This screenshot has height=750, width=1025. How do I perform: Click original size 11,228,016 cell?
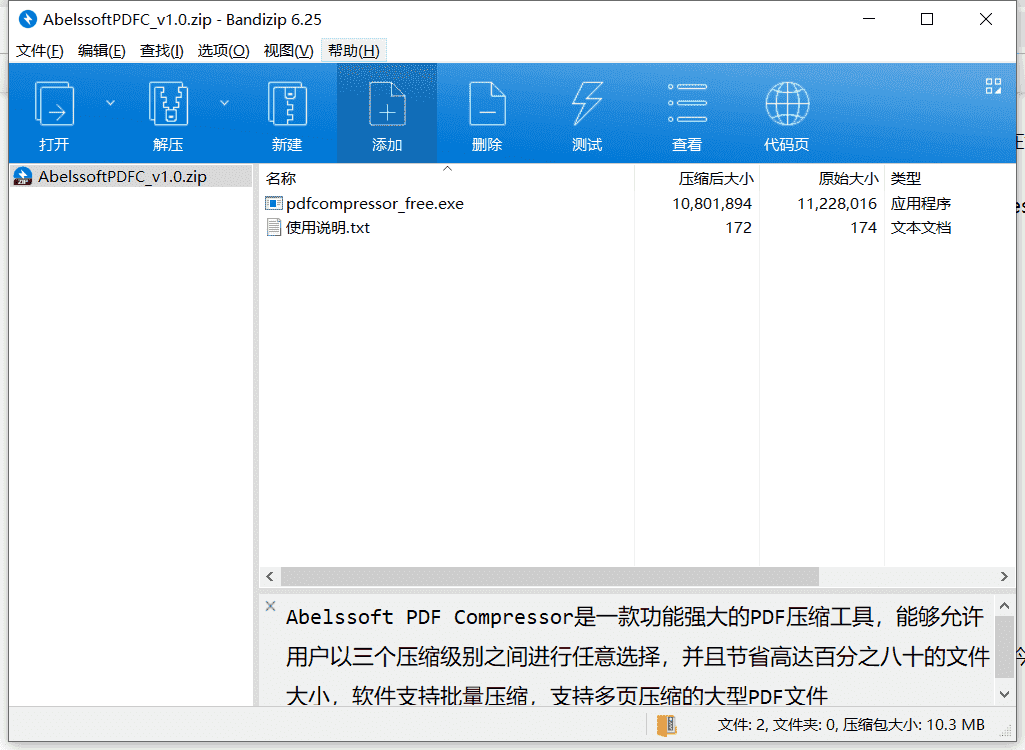coord(837,203)
